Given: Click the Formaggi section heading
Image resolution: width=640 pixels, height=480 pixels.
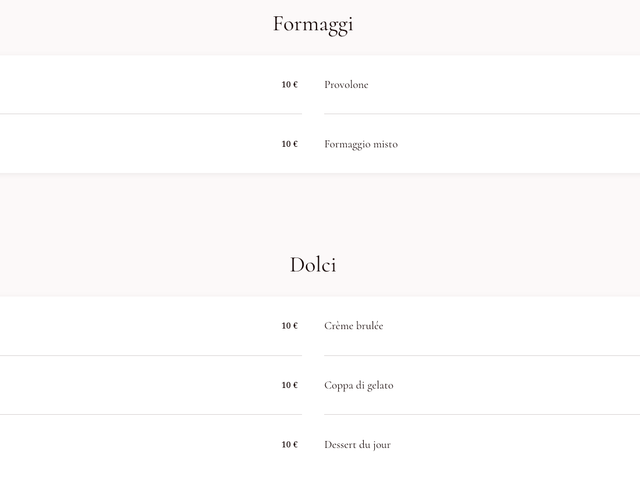Looking at the screenshot, I should 312,25.
